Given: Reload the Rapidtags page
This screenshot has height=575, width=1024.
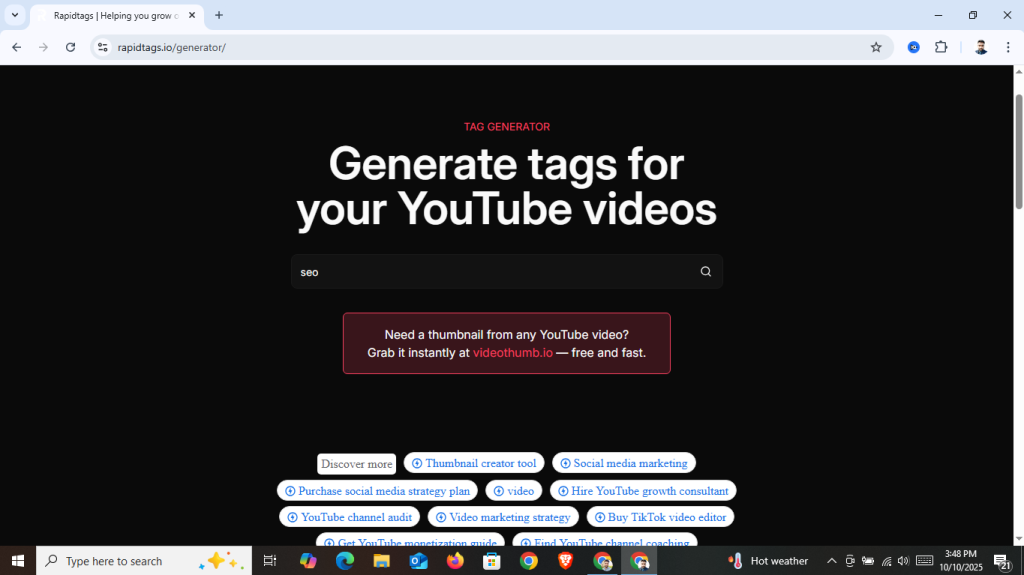Looking at the screenshot, I should click(x=70, y=47).
